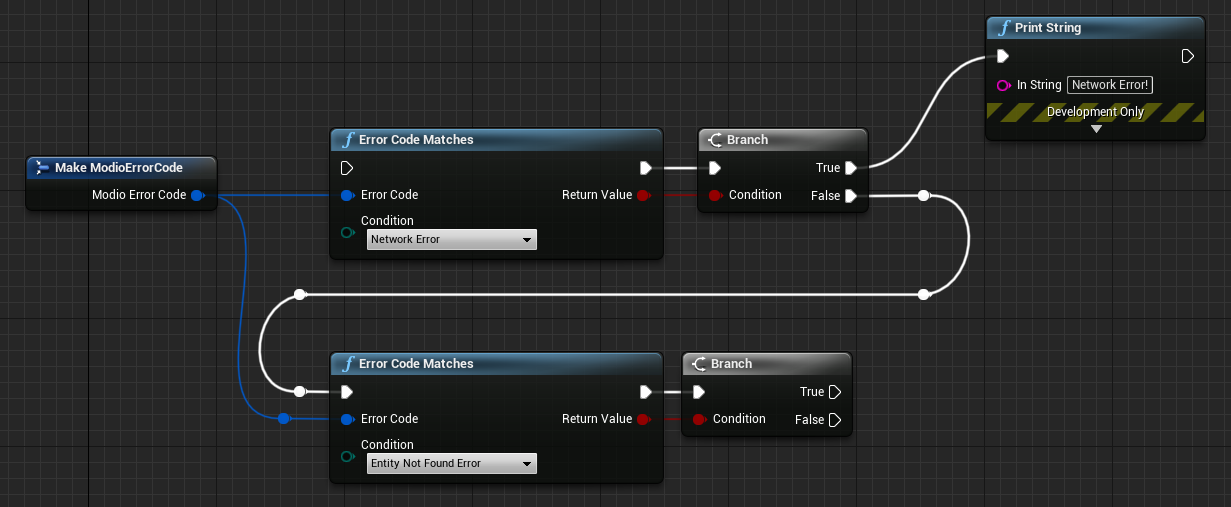Click the True pin on the upper Branch
Viewport: 1231px width, 507px height.
click(850, 168)
